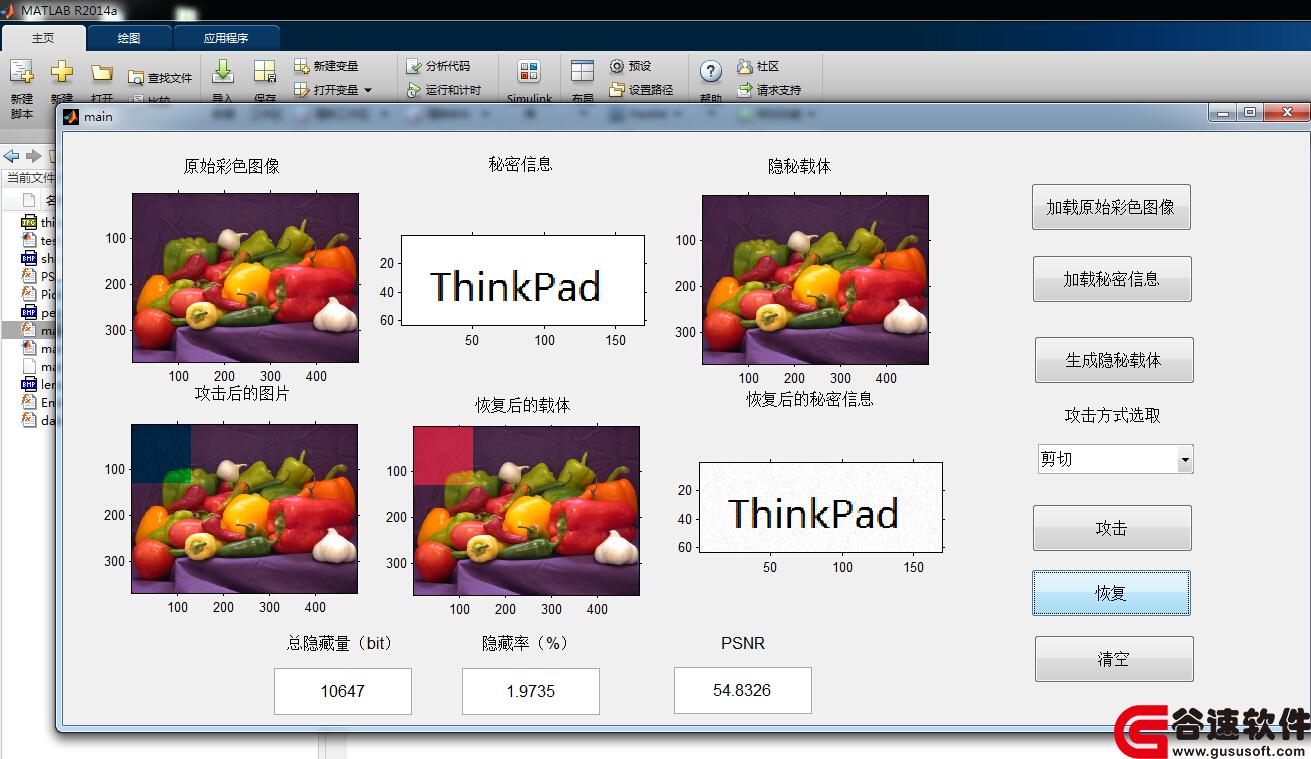Click the 隐秘载体 peppers image
1311x759 pixels.
[x=815, y=280]
